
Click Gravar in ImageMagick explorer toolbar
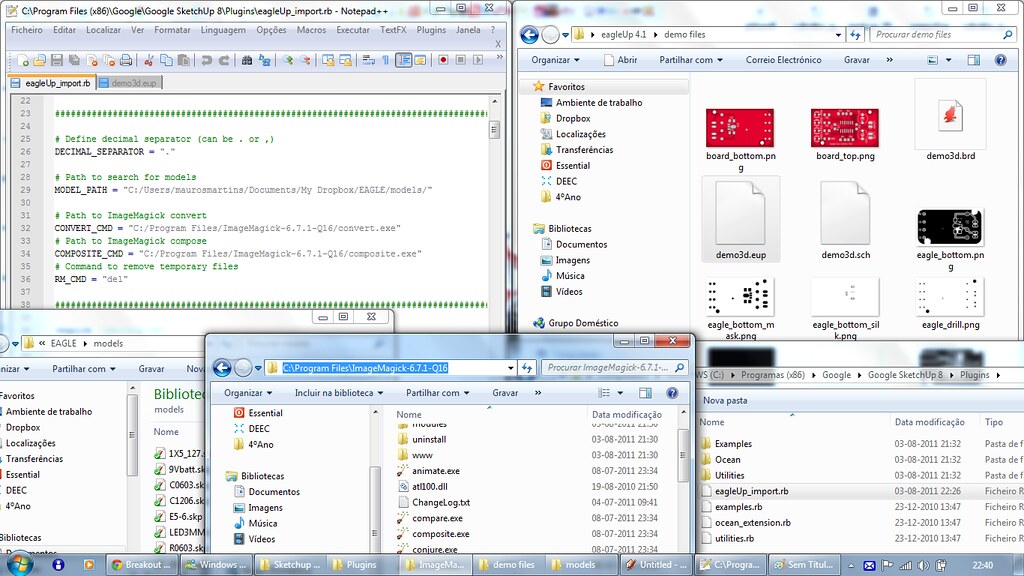point(505,392)
